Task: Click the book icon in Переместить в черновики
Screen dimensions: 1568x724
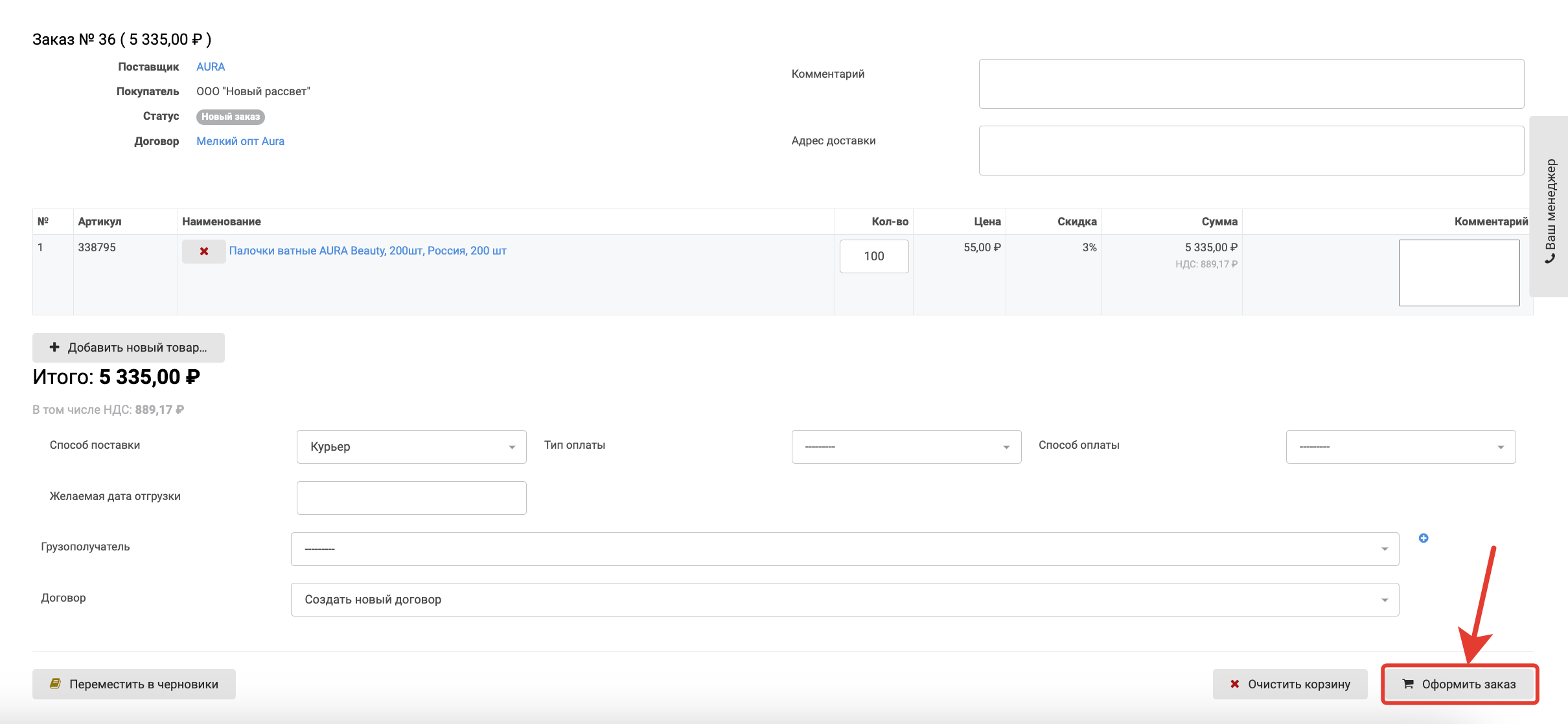Action: (x=56, y=684)
